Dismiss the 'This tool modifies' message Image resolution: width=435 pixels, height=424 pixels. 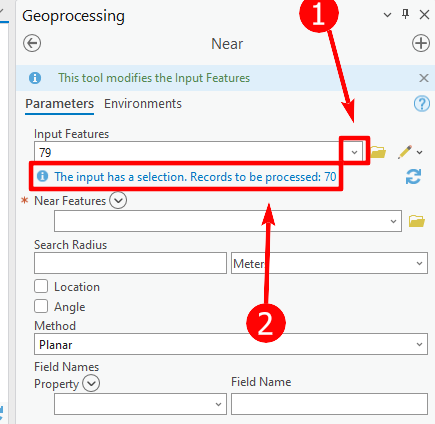coord(424,78)
